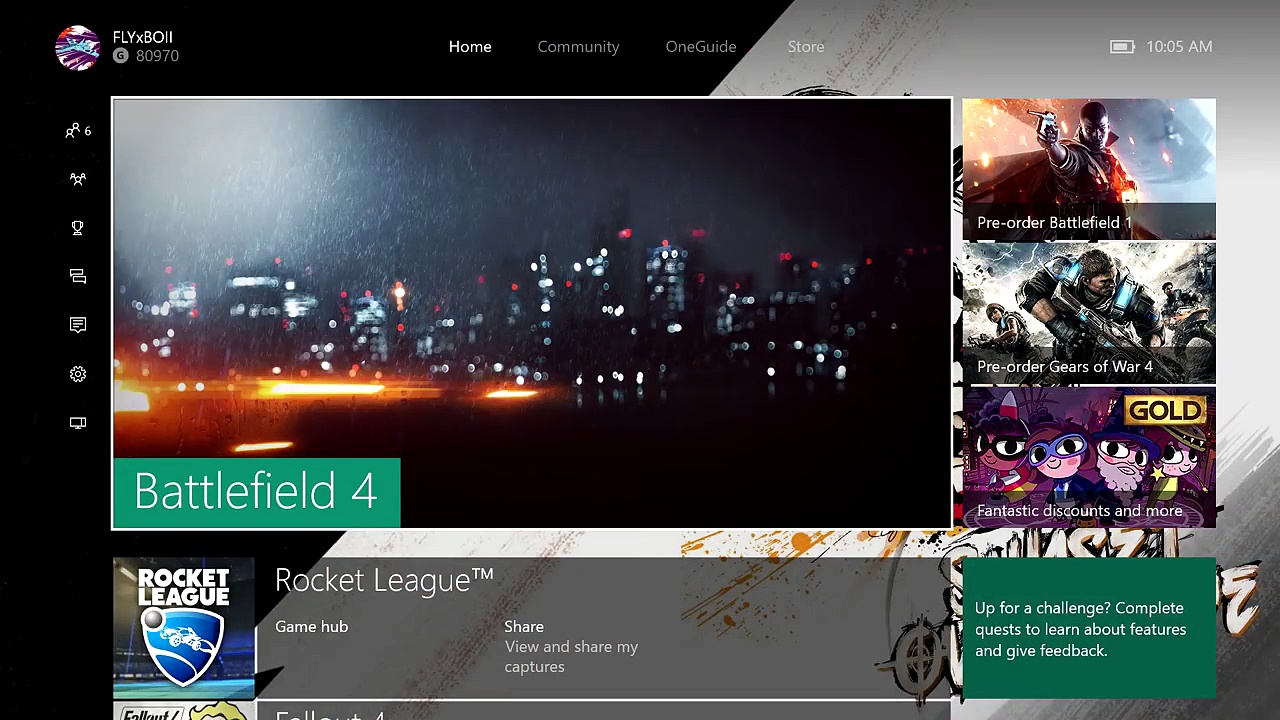Switch to the OneGuide tab

[700, 47]
